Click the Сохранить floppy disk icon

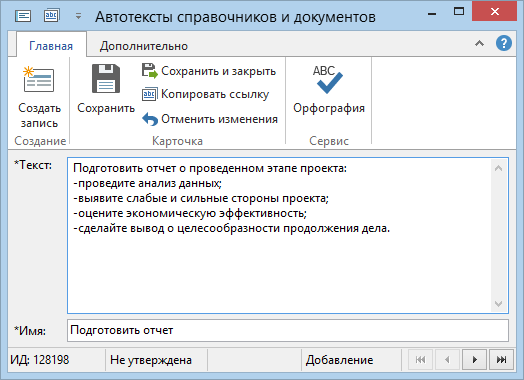(106, 79)
